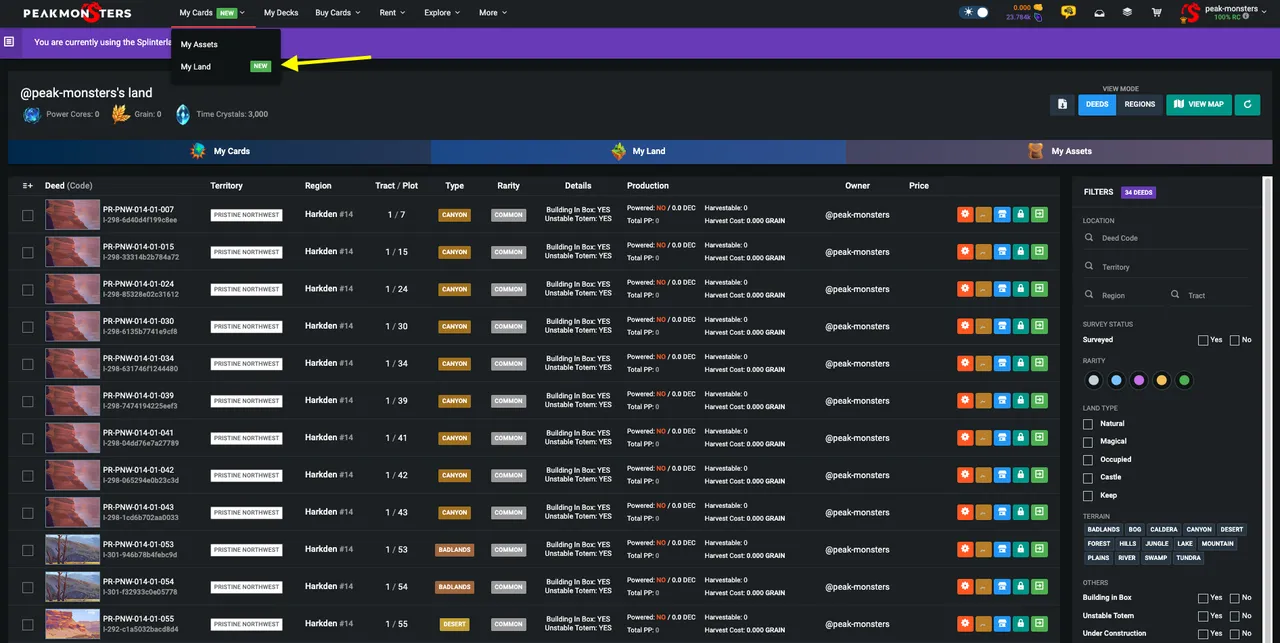Click the DEC balance coin icon
Viewport: 1280px width, 643px height.
(1038, 8)
